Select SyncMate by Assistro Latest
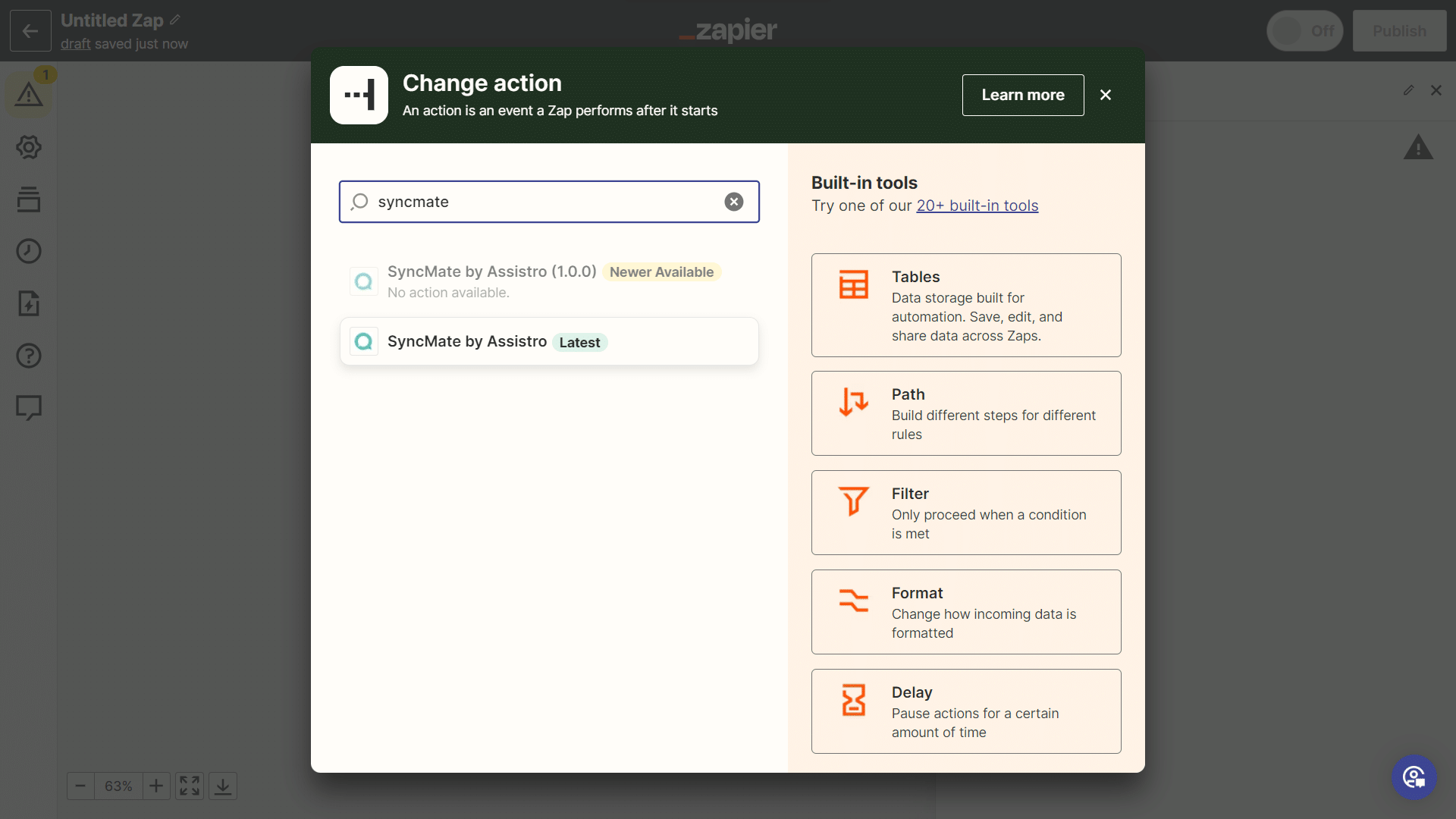Image resolution: width=1456 pixels, height=819 pixels. [549, 342]
